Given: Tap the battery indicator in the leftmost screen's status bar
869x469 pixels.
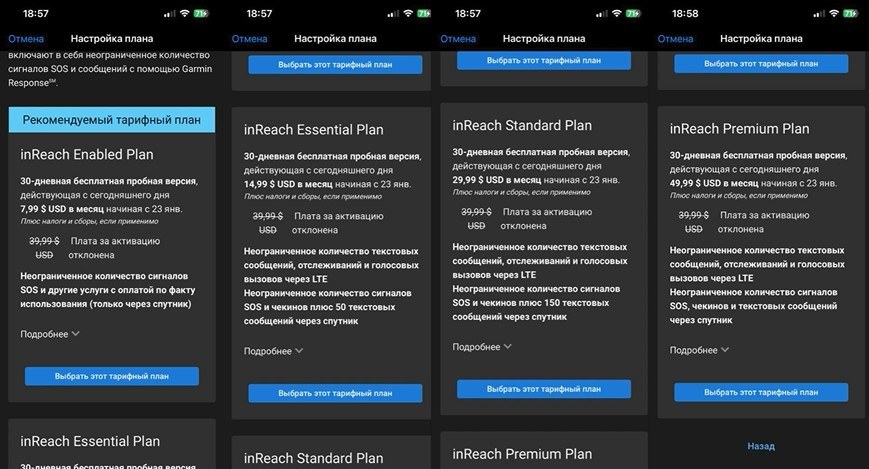Looking at the screenshot, I should point(203,14).
